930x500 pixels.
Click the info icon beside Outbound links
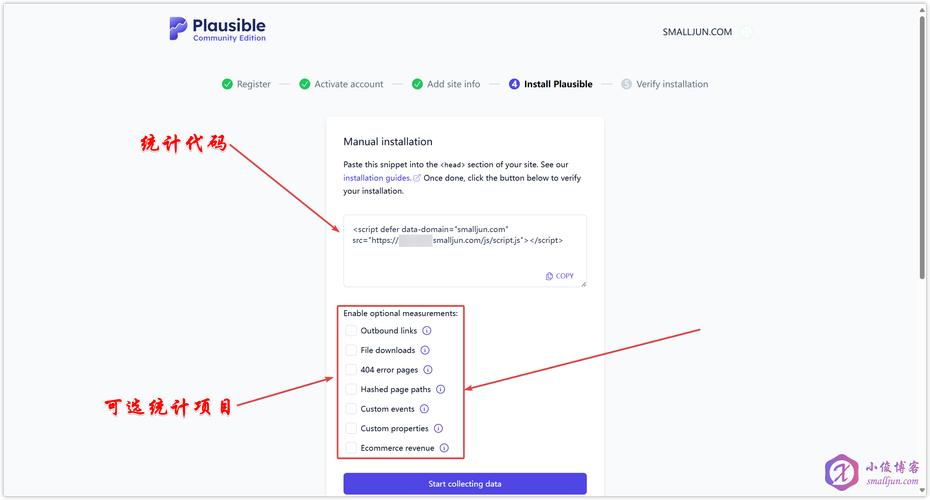[427, 331]
